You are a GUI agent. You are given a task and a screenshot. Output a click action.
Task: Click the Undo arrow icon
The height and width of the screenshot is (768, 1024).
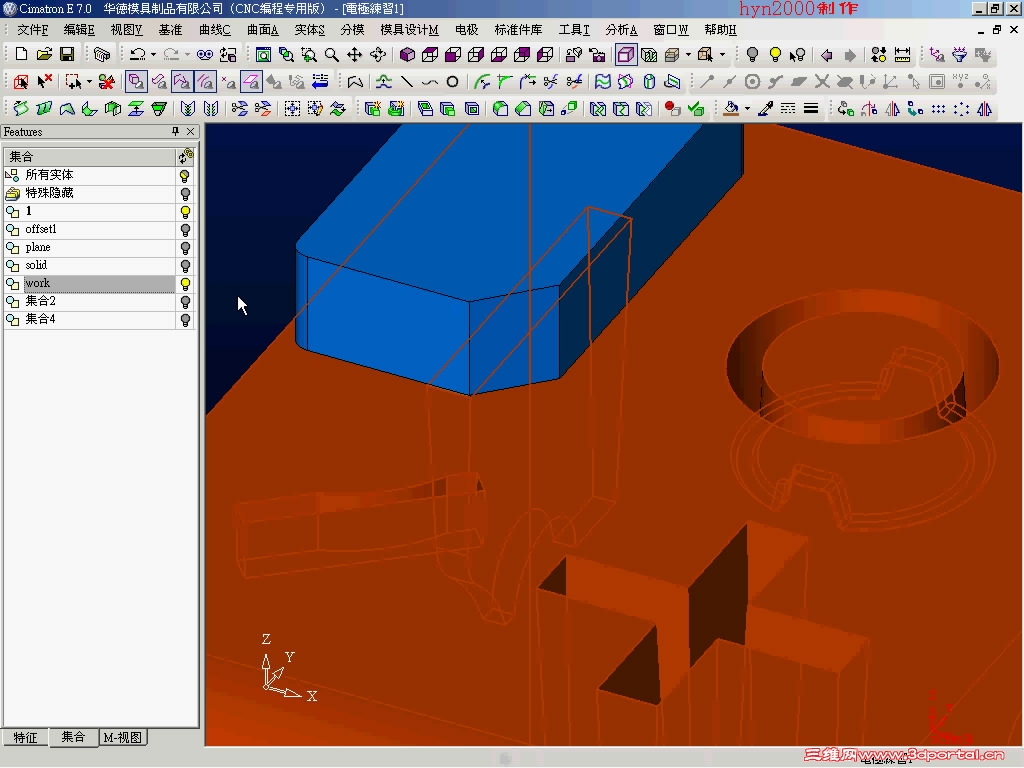tap(137, 55)
